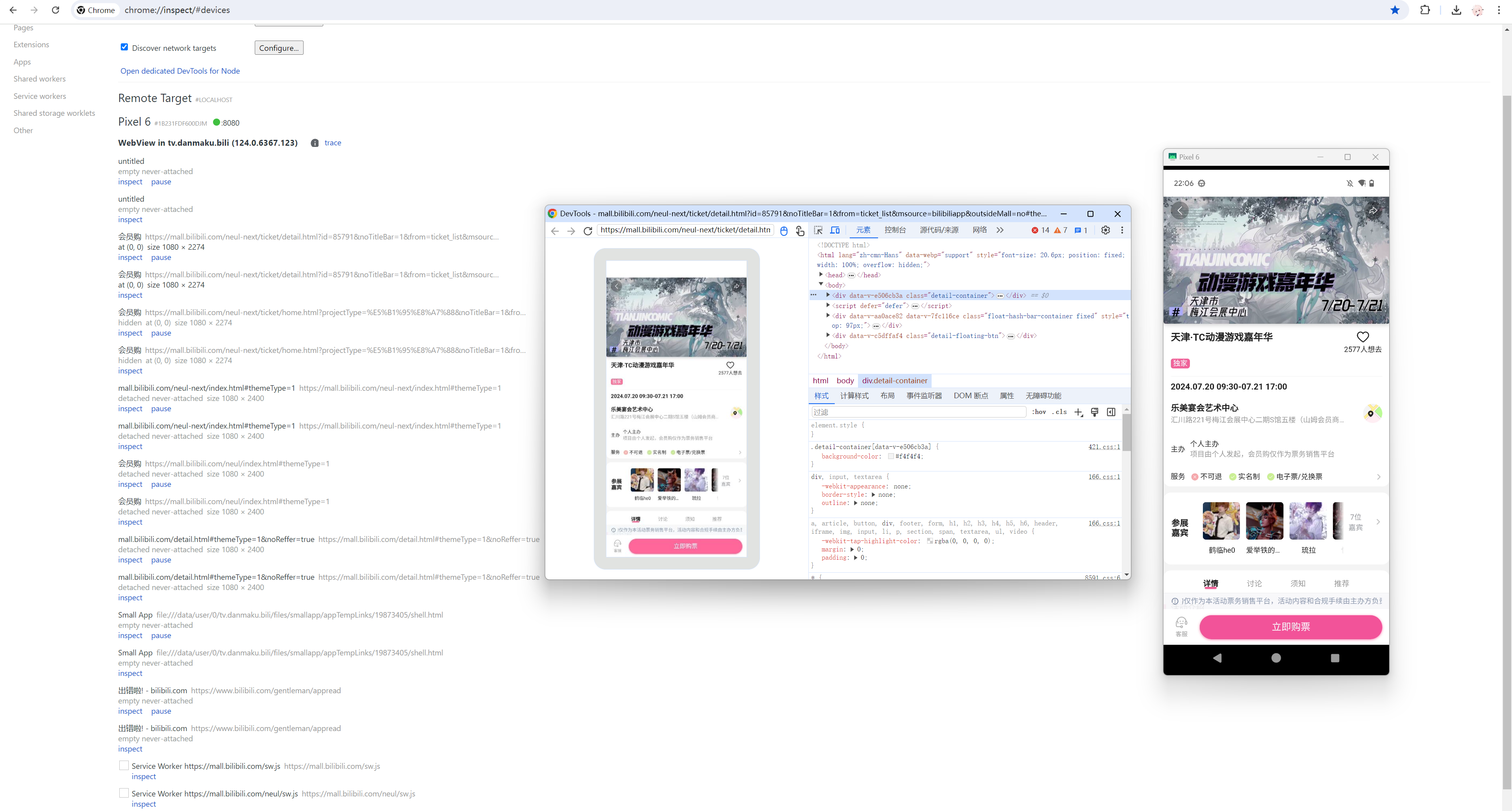Expand the head element node

pos(821,274)
